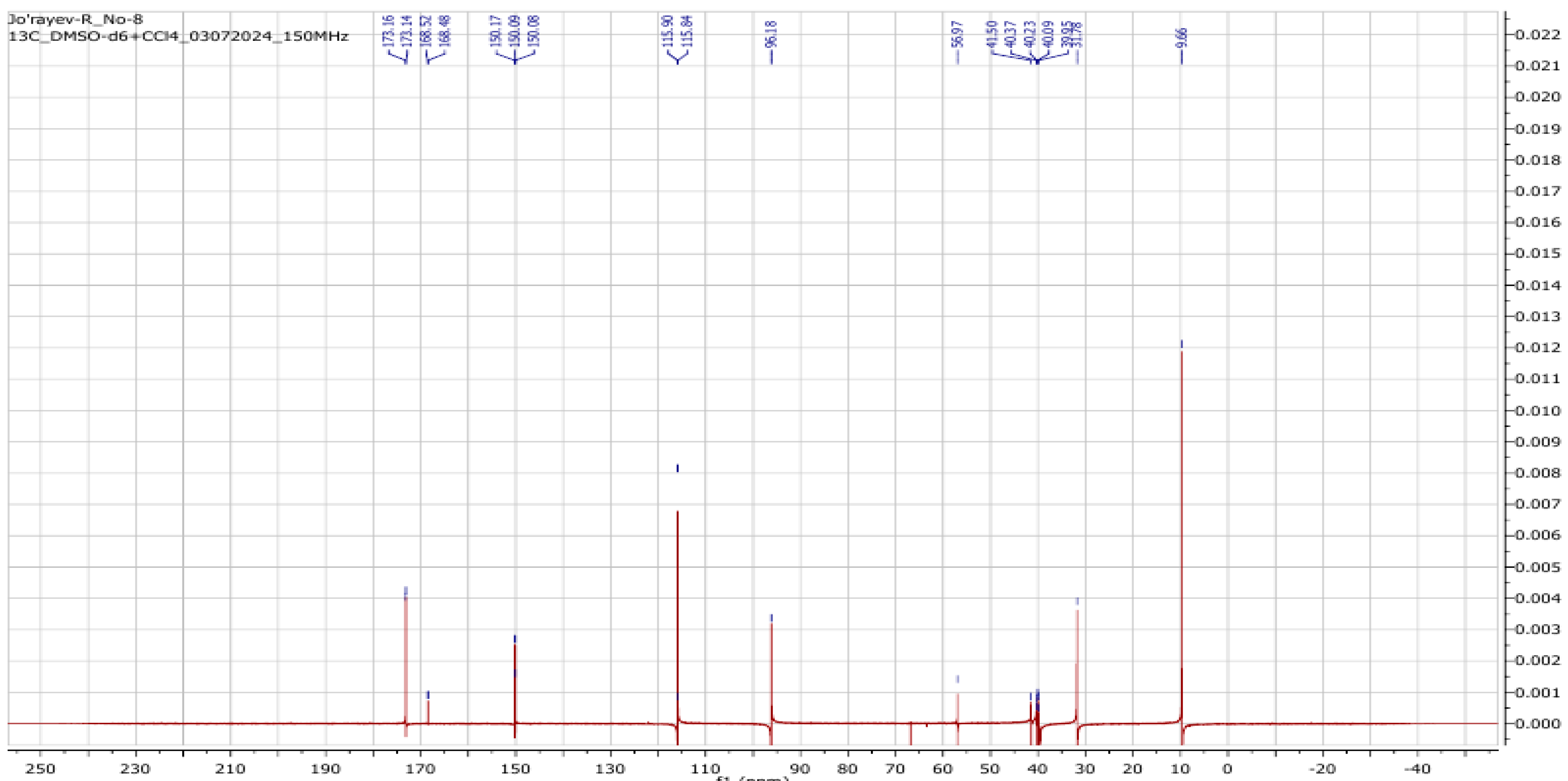This screenshot has width=1568, height=781.
Task: Click the 41.50 peak label
Action: coord(992,34)
